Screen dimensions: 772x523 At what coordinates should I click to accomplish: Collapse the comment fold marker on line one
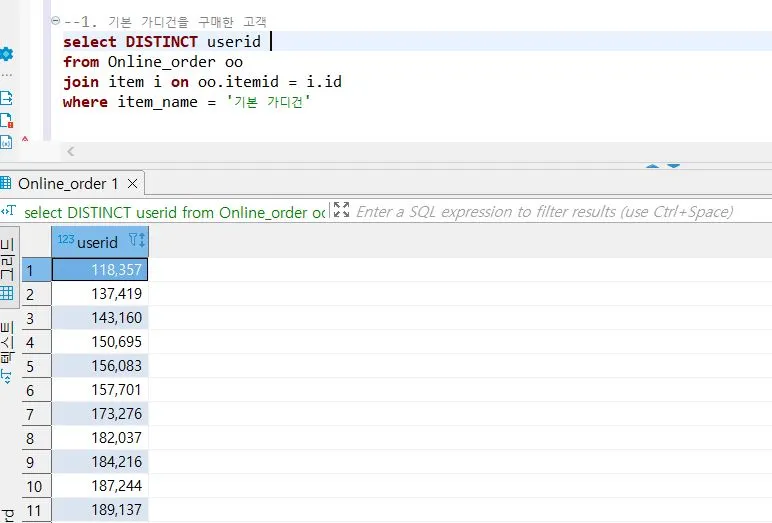coord(56,21)
